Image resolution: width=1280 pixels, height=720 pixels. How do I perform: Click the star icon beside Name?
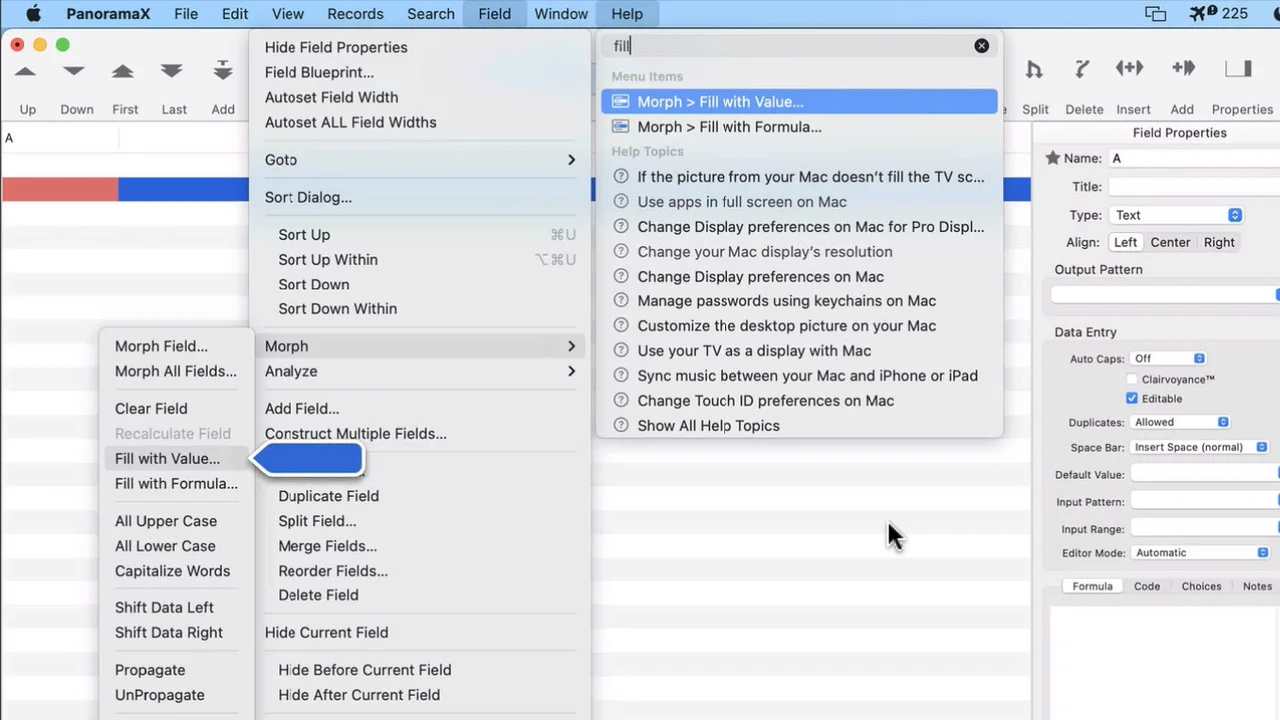1053,158
